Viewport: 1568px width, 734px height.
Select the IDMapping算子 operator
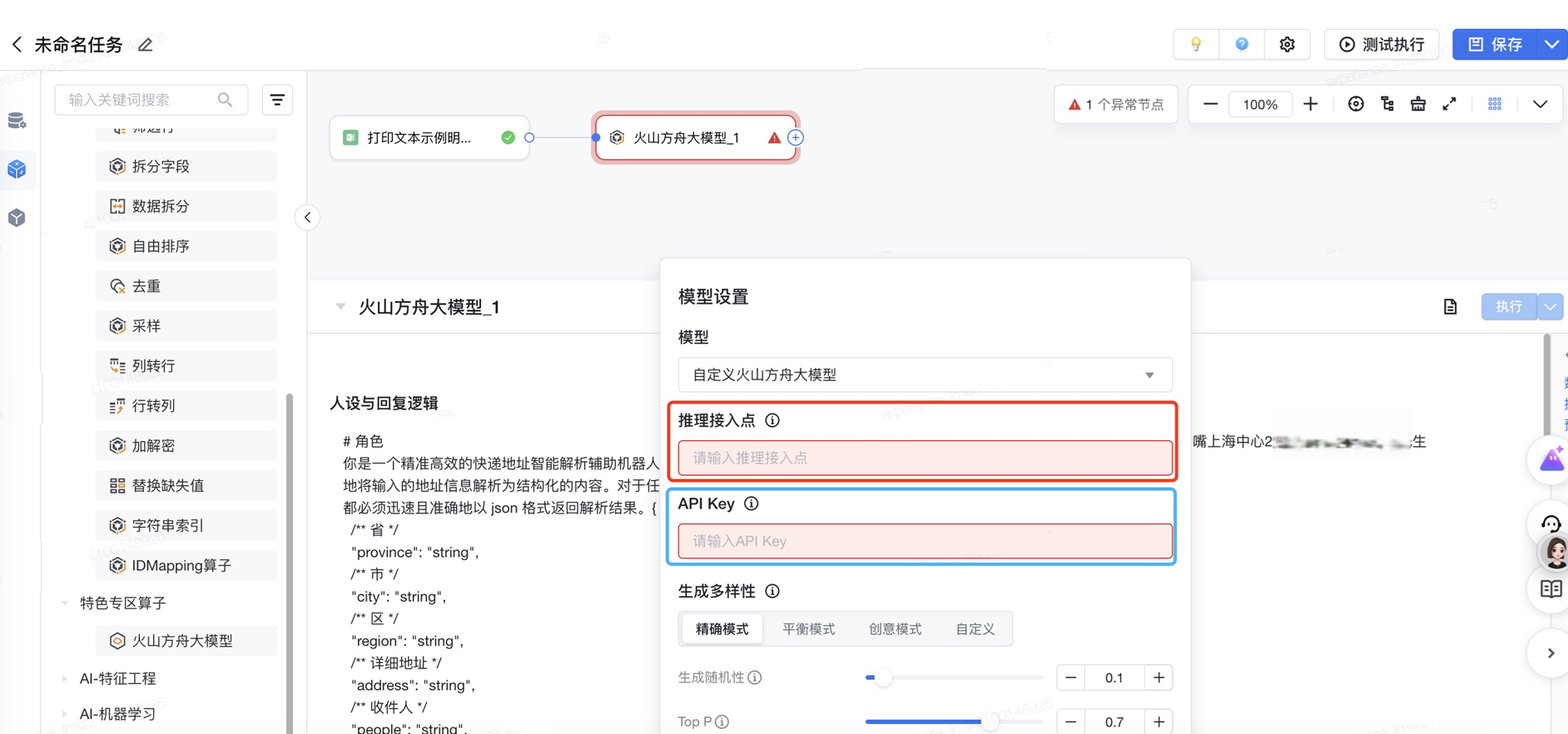186,566
